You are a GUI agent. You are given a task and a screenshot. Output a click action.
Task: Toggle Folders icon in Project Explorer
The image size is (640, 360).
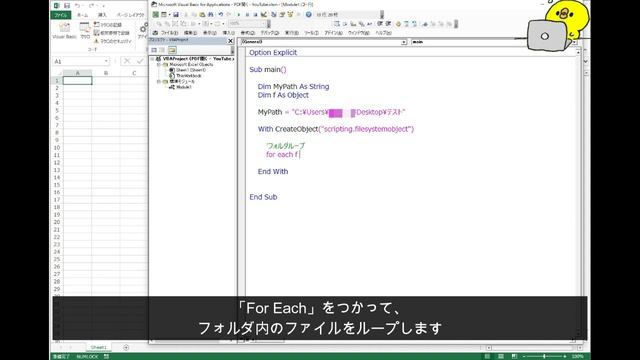coord(172,50)
